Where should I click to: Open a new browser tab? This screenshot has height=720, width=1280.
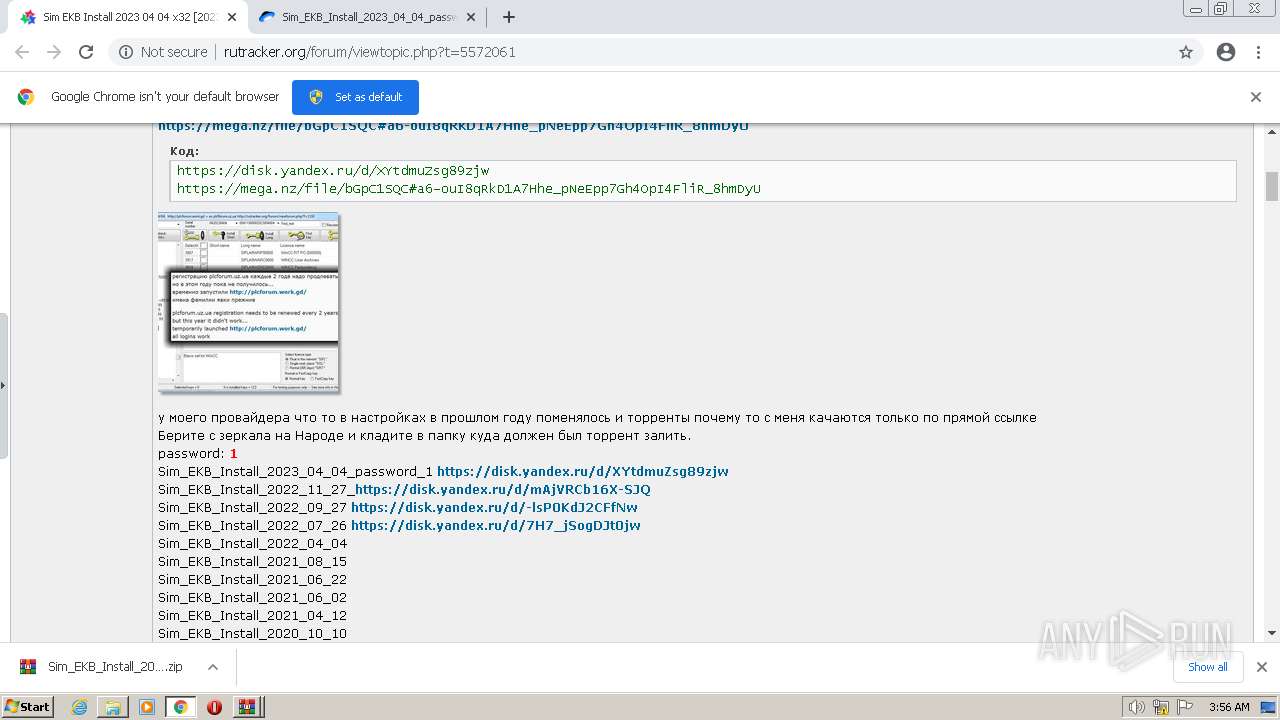pos(509,17)
